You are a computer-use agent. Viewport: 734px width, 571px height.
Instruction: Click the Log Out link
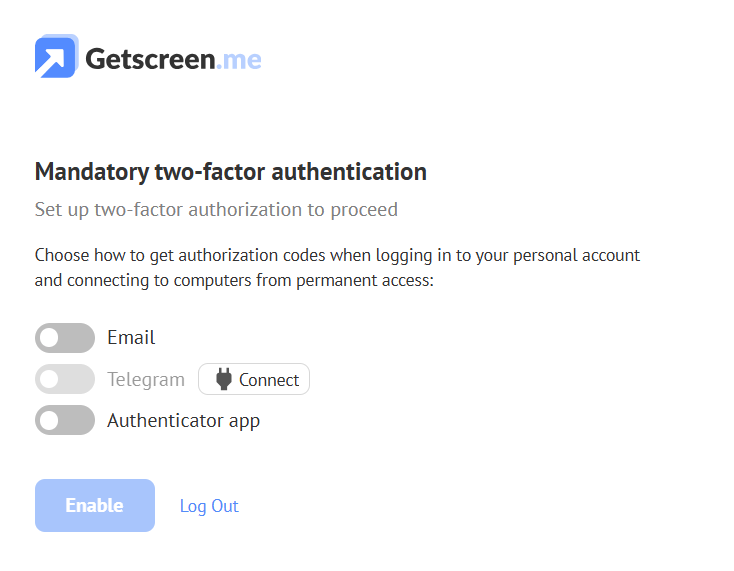tap(209, 506)
